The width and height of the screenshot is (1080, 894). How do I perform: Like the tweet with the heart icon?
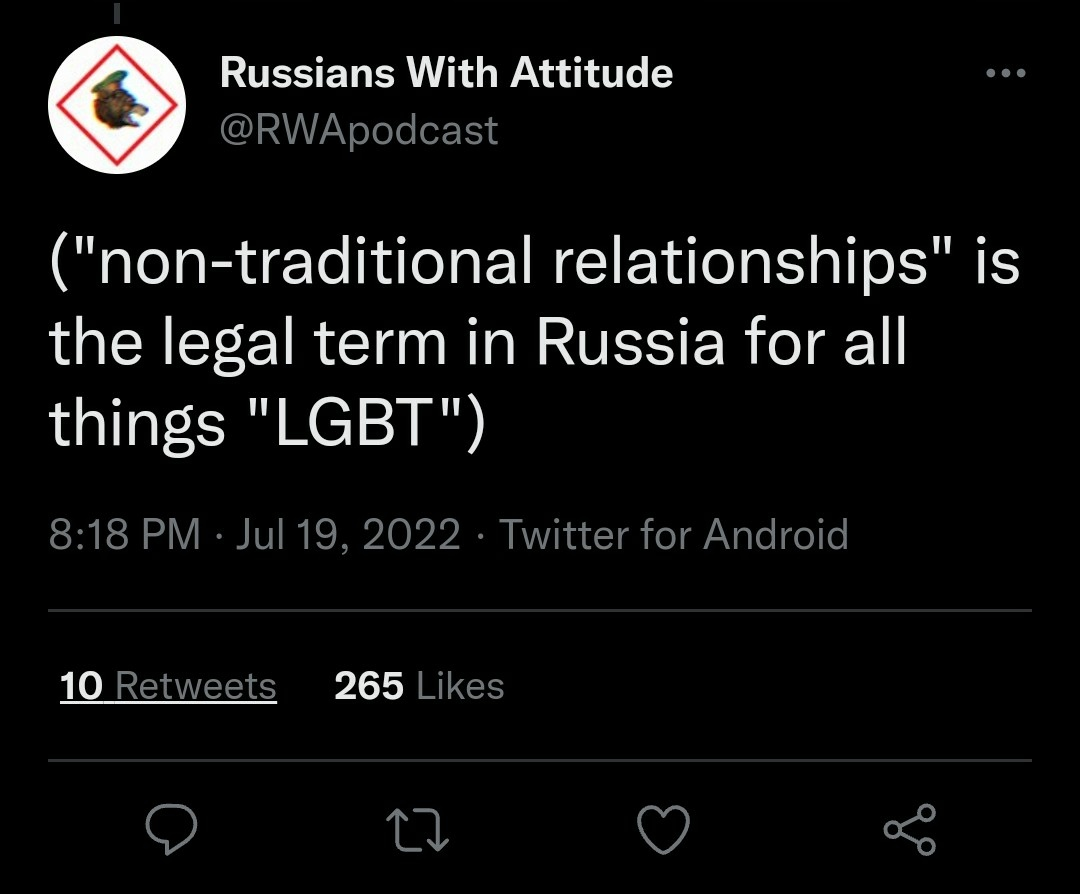tap(663, 828)
